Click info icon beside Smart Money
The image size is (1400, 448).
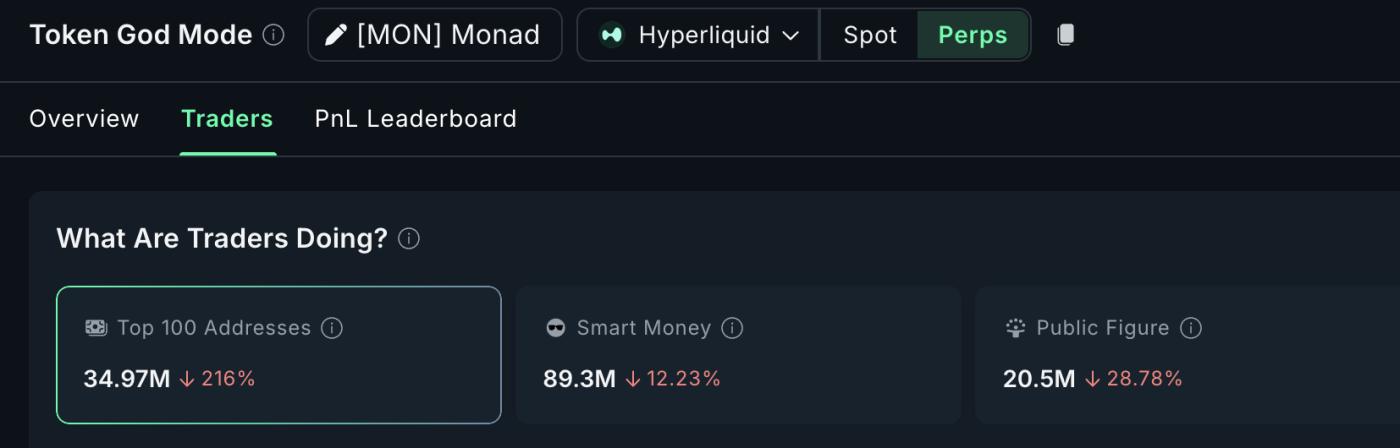[x=732, y=328]
